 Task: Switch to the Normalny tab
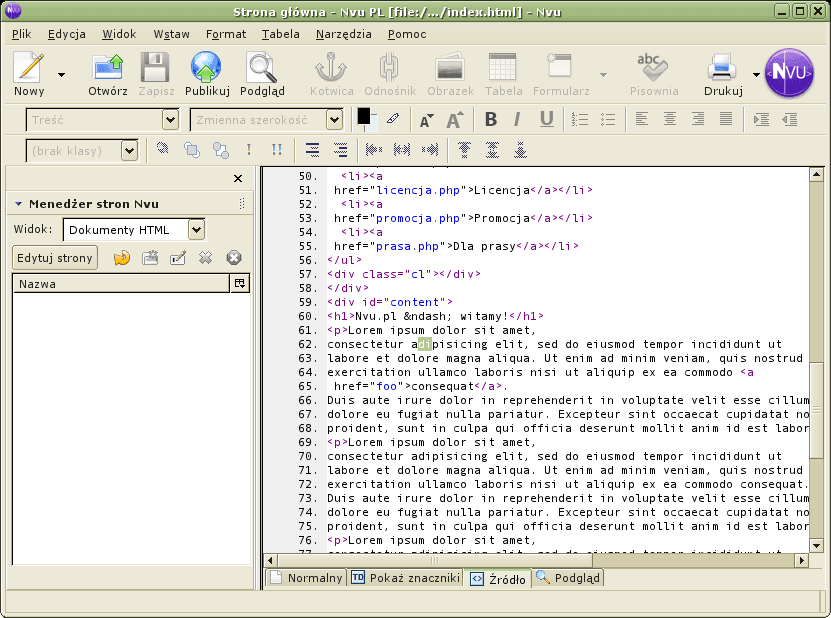point(306,578)
